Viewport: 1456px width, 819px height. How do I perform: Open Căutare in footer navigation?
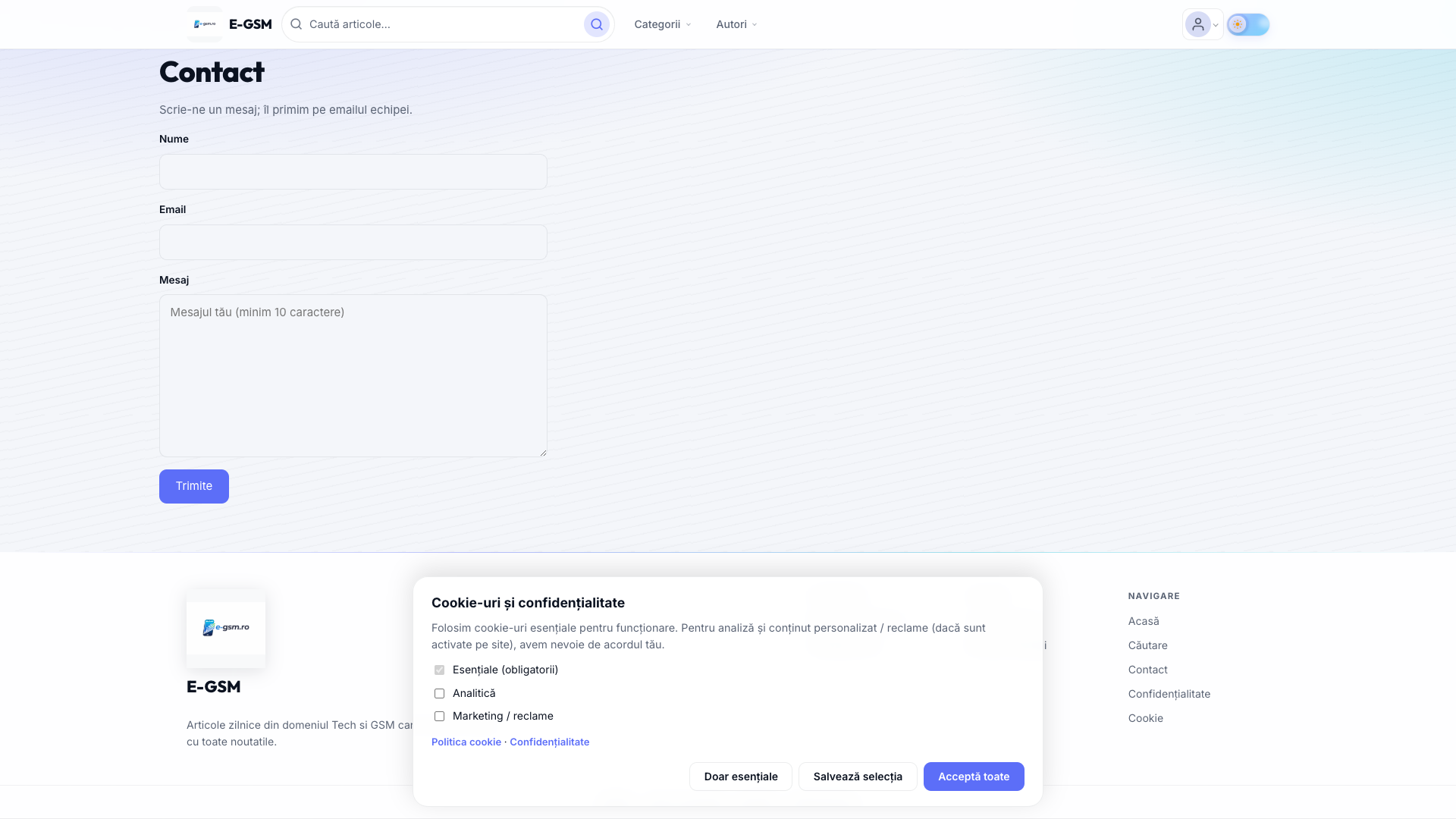(1148, 645)
